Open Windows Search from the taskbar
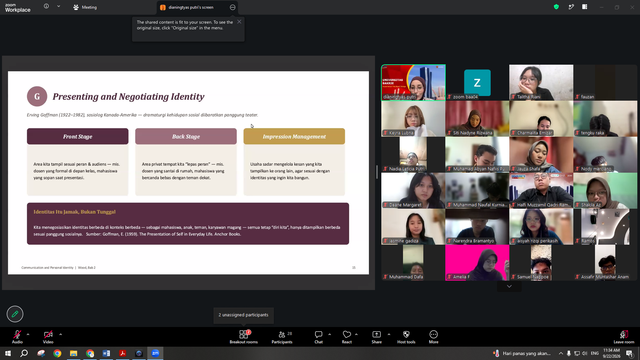Screen dimensions: 640x360 (24, 353)
